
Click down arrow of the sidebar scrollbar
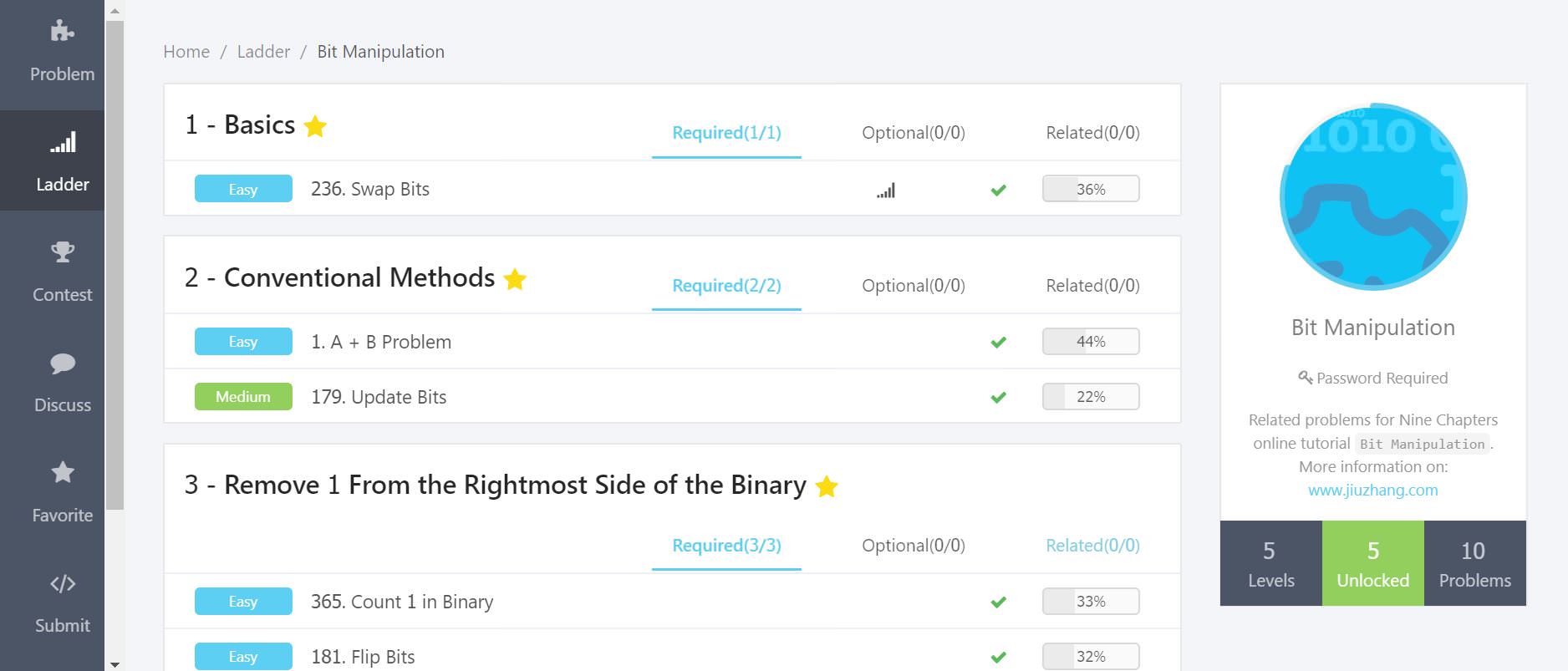coord(115,664)
